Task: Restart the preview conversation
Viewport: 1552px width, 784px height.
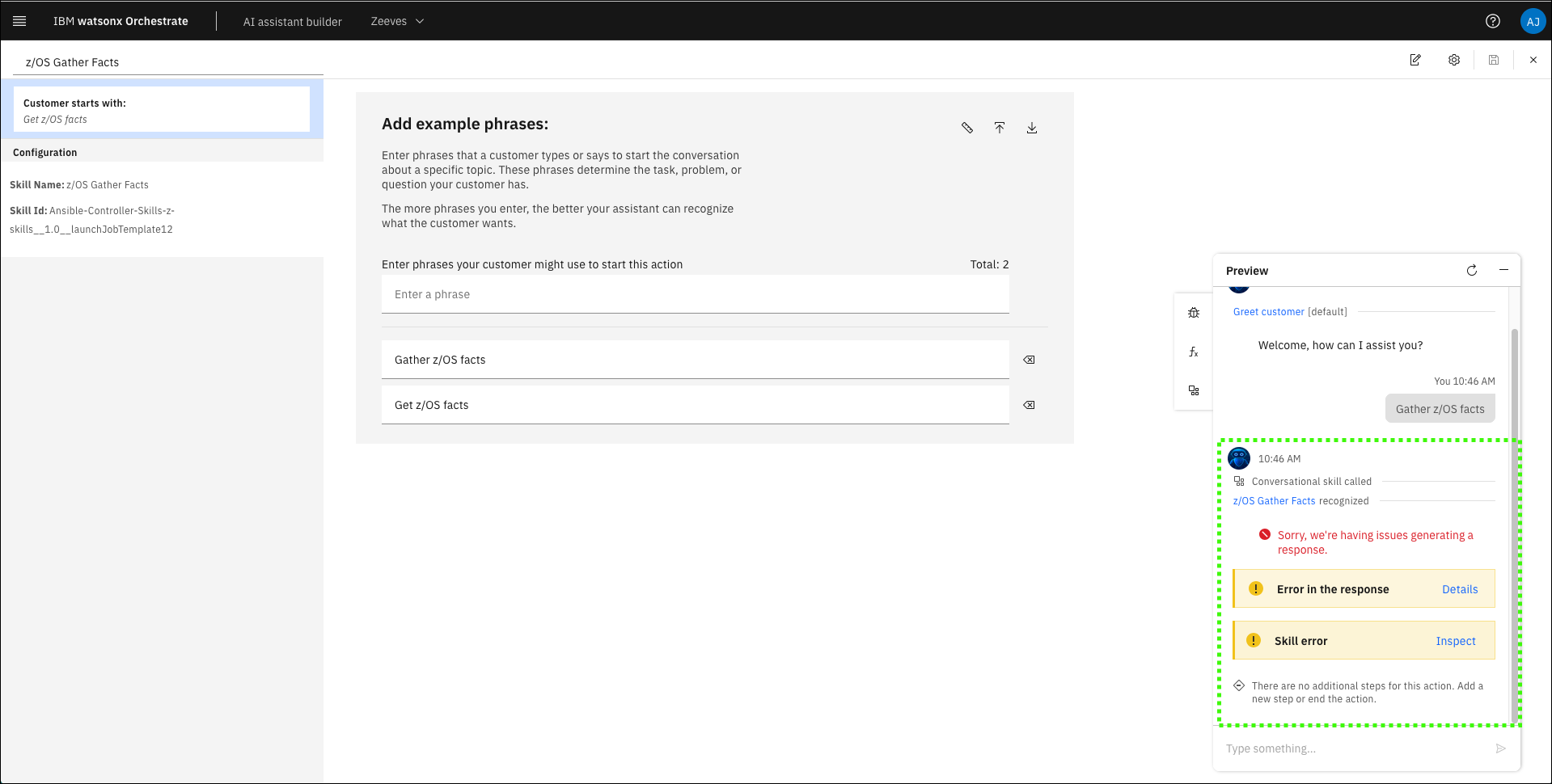Action: click(x=1472, y=271)
